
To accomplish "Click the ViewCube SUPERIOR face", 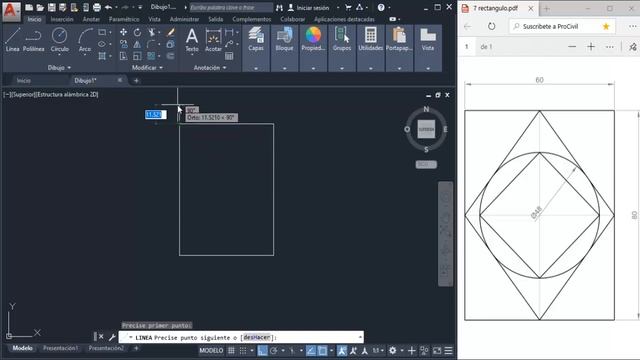I will coord(426,129).
